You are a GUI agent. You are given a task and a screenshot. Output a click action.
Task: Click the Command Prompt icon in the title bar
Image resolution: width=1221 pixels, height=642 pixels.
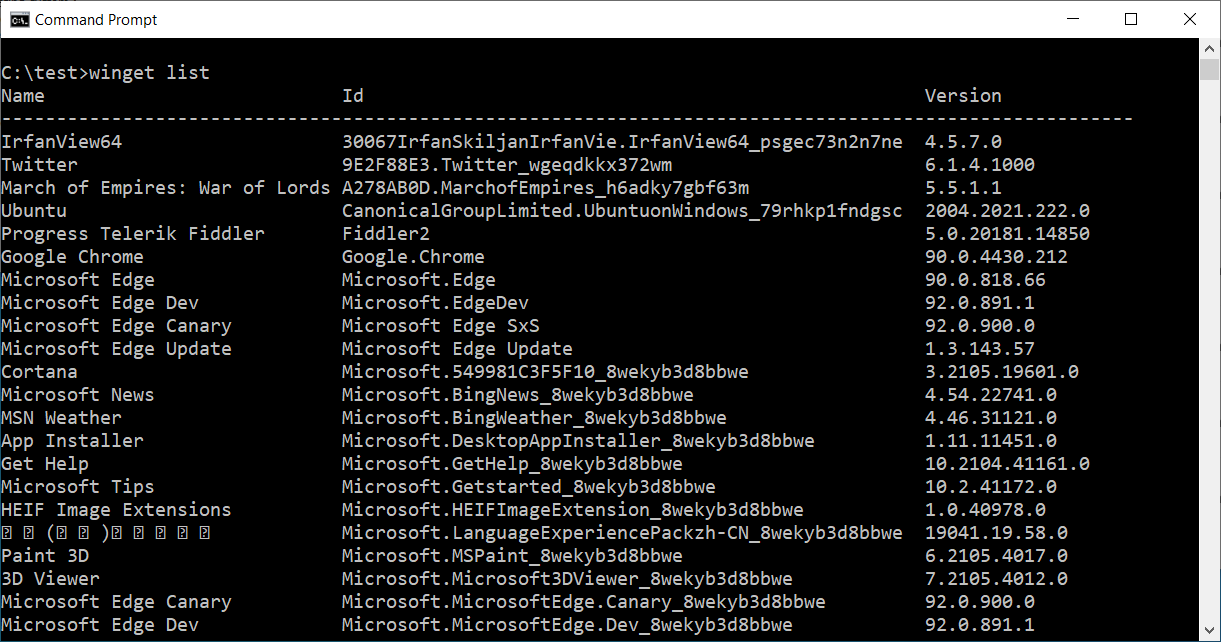point(20,18)
